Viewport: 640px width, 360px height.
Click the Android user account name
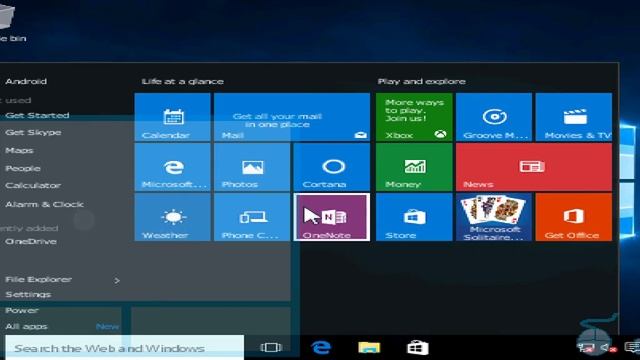(x=26, y=81)
